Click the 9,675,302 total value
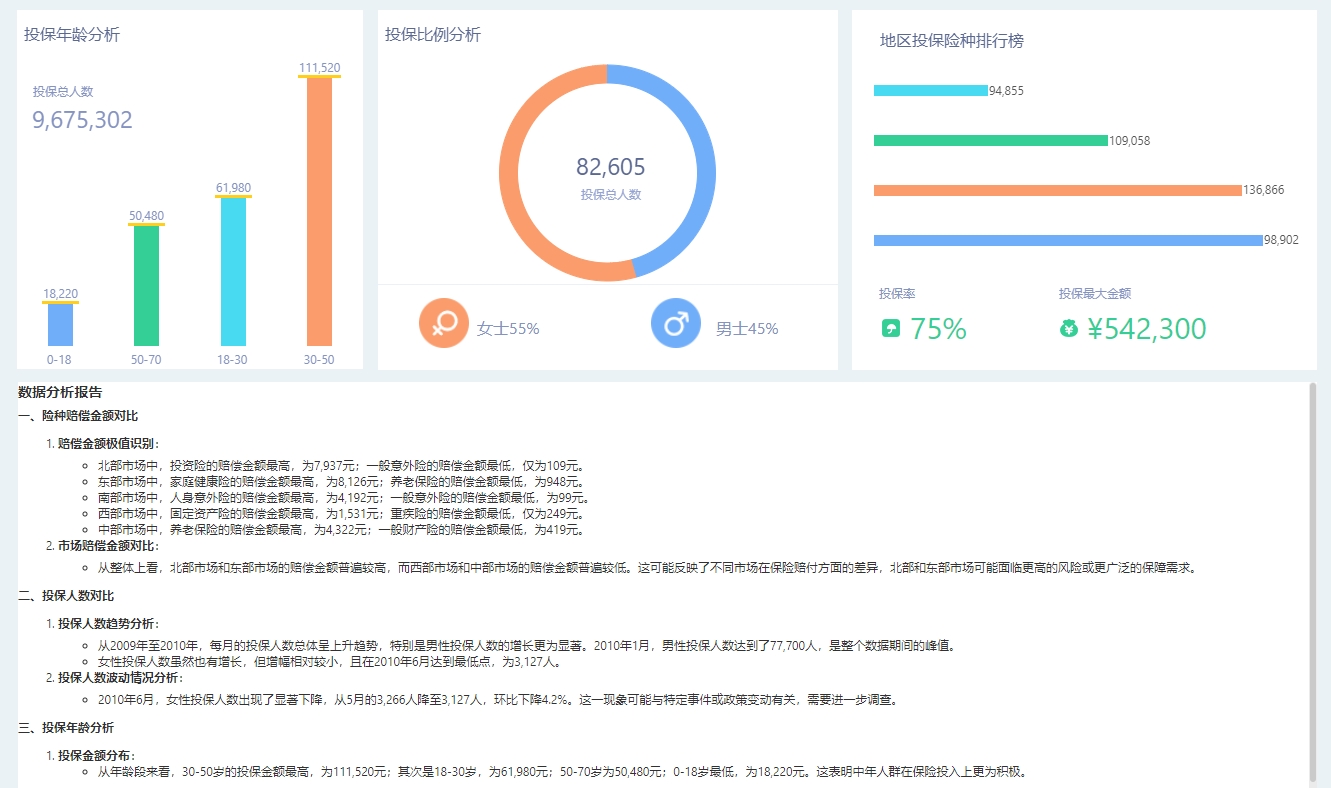 [x=82, y=120]
